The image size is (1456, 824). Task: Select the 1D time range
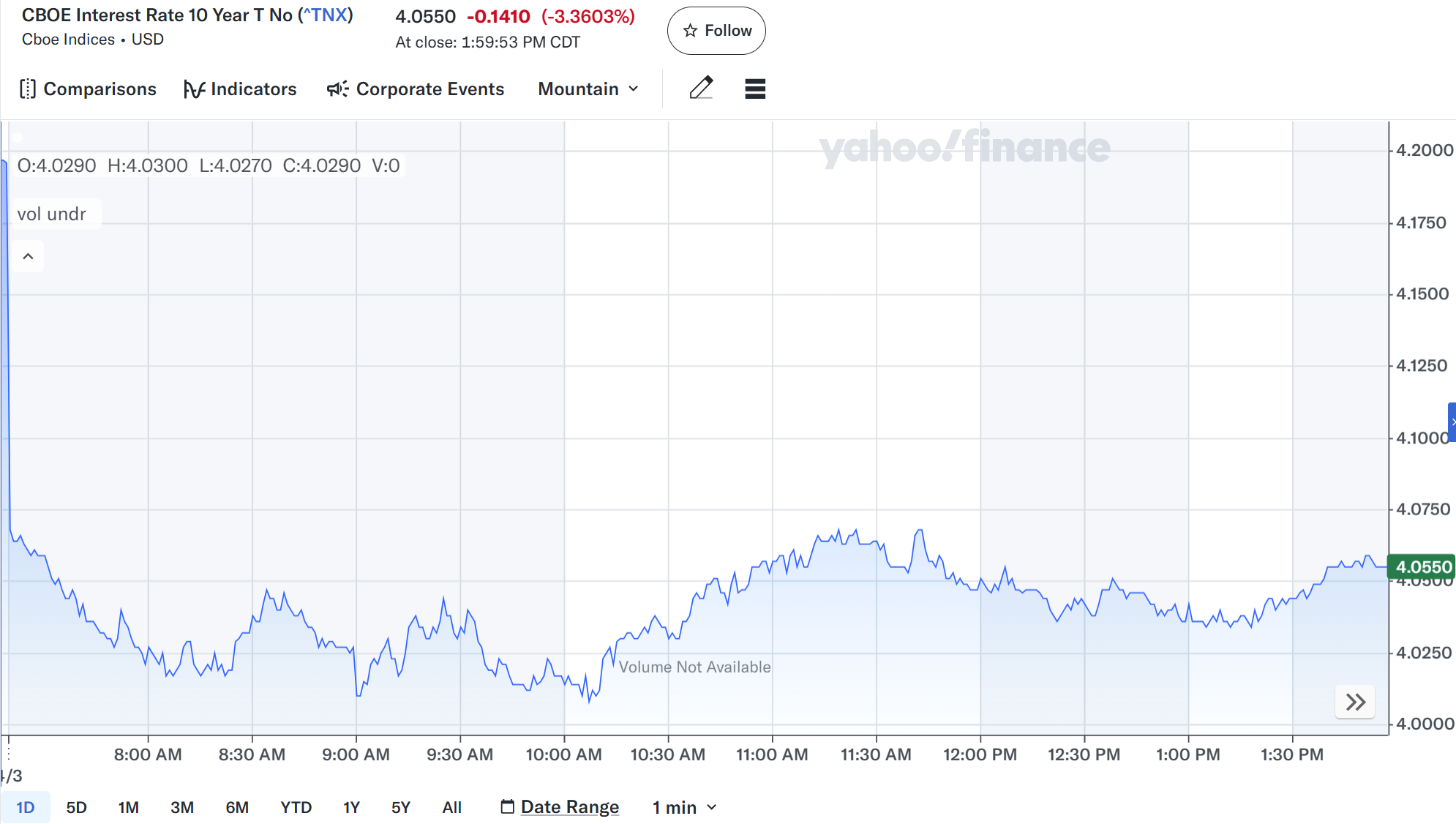tap(26, 807)
